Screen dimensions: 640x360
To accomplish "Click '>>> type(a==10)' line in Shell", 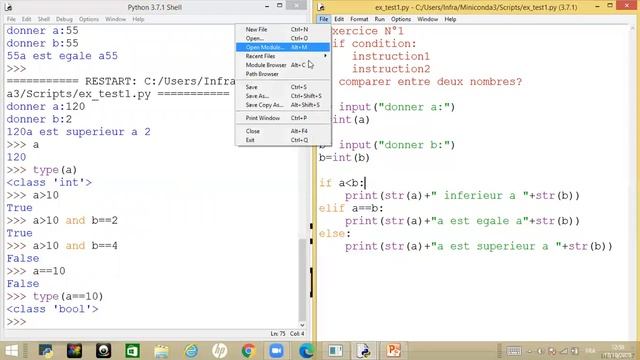I will click(x=55, y=296).
